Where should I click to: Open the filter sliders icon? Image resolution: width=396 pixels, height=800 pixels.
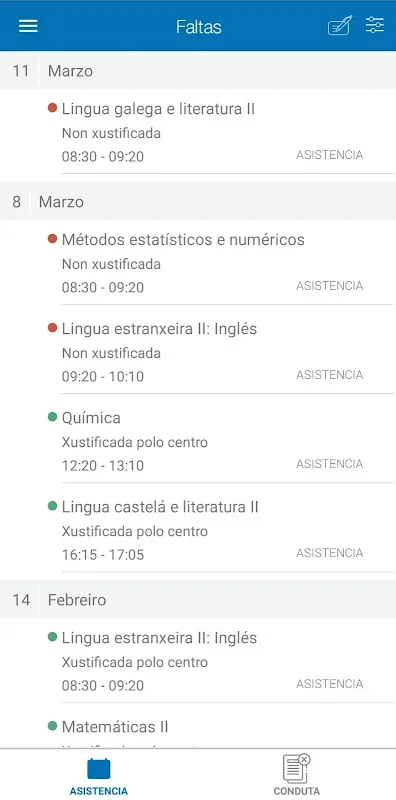click(x=375, y=25)
